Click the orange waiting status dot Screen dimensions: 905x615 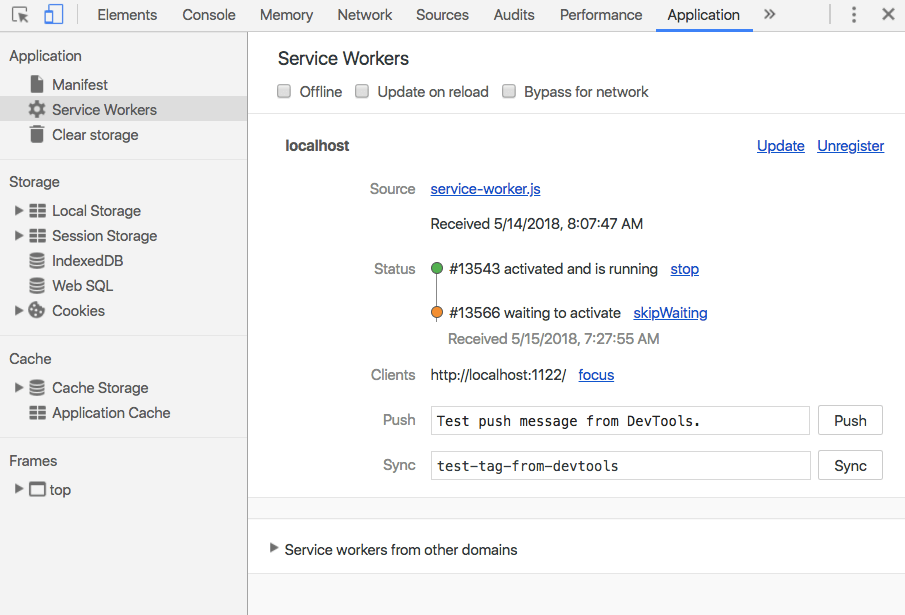(x=437, y=312)
